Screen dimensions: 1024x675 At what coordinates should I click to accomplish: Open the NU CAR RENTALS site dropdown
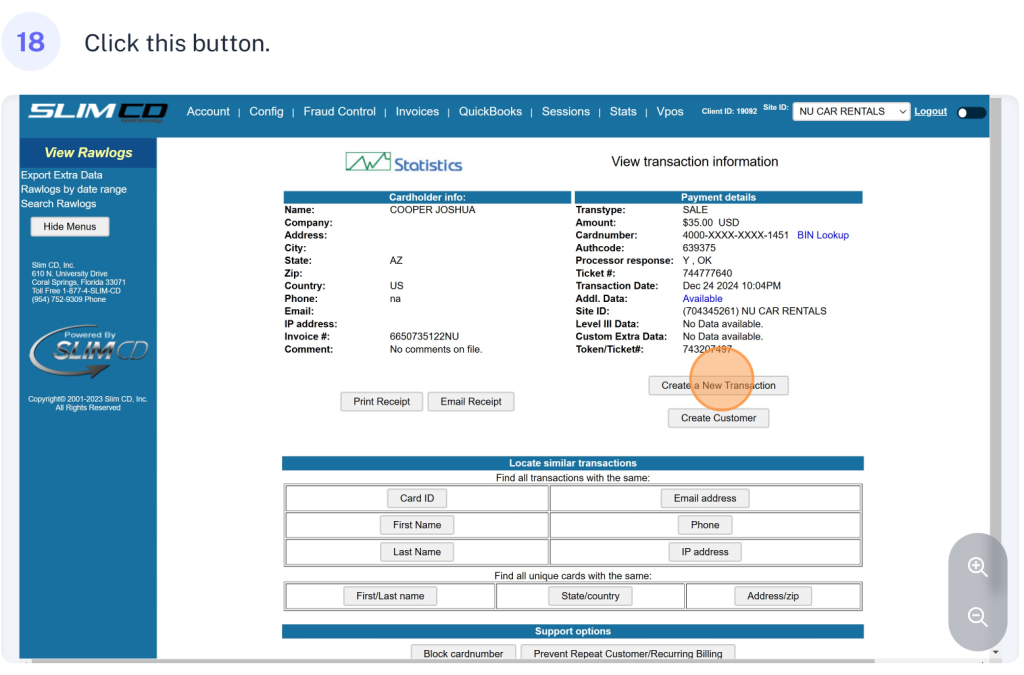tap(851, 112)
